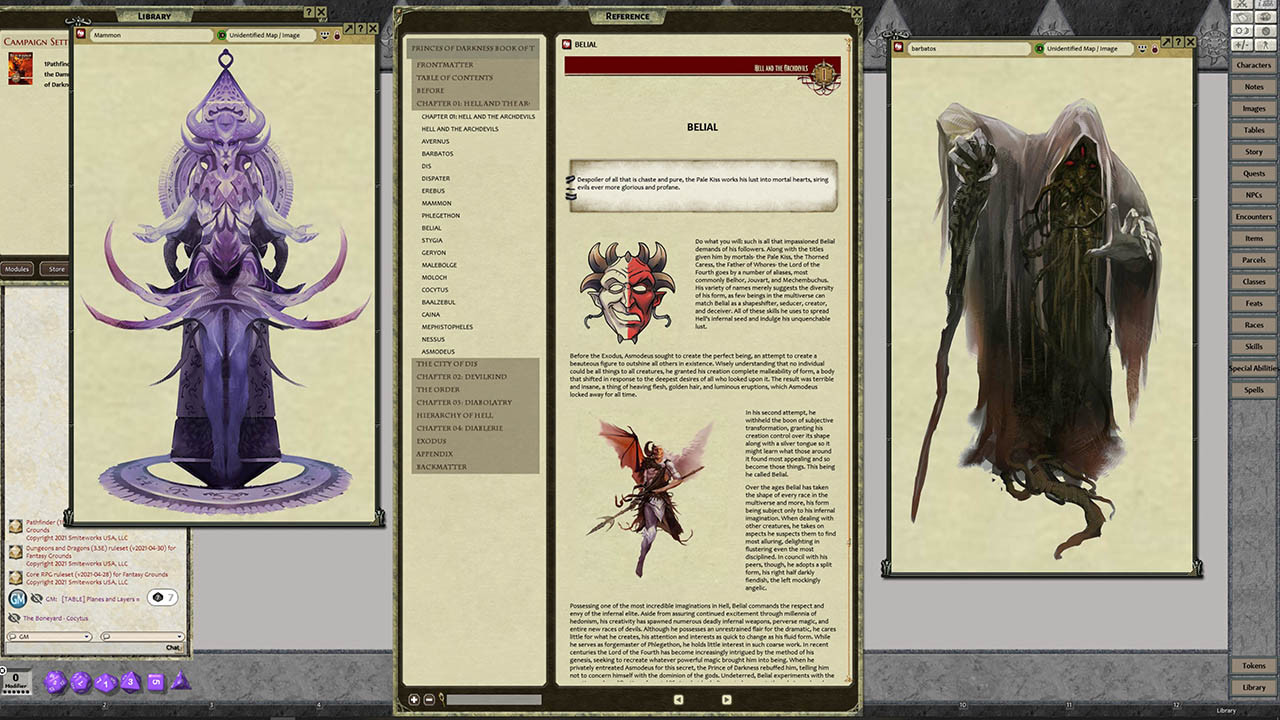The width and height of the screenshot is (1280, 720).
Task: Expand Chapter 04: Diablerie section
Action: click(x=473, y=428)
